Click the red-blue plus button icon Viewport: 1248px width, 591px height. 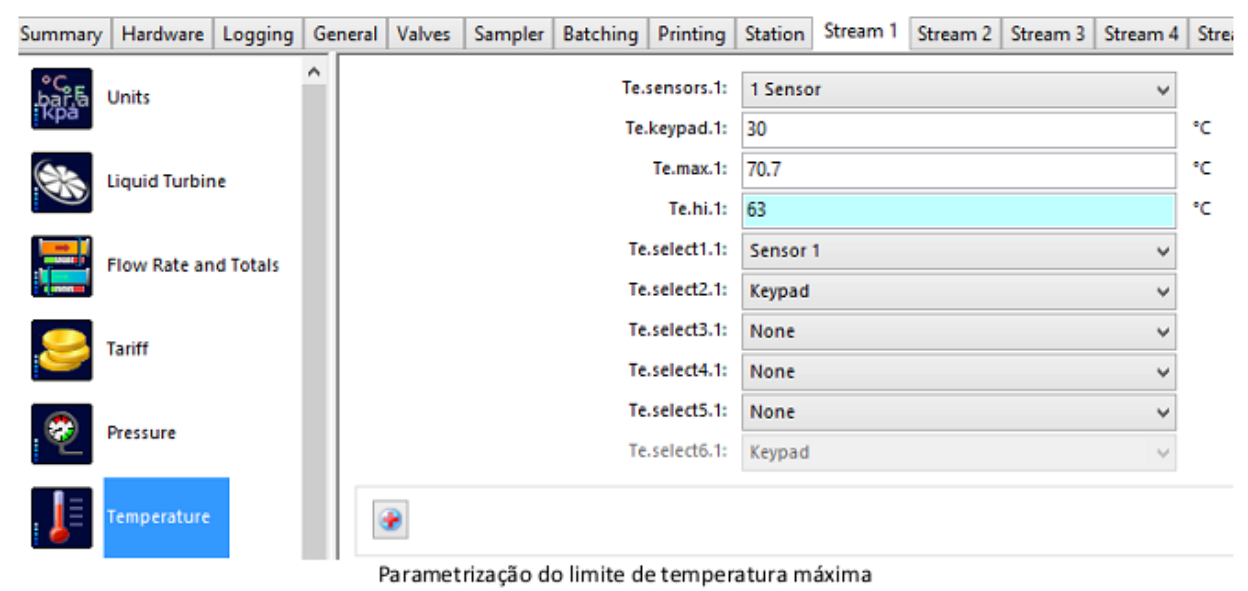point(391,519)
